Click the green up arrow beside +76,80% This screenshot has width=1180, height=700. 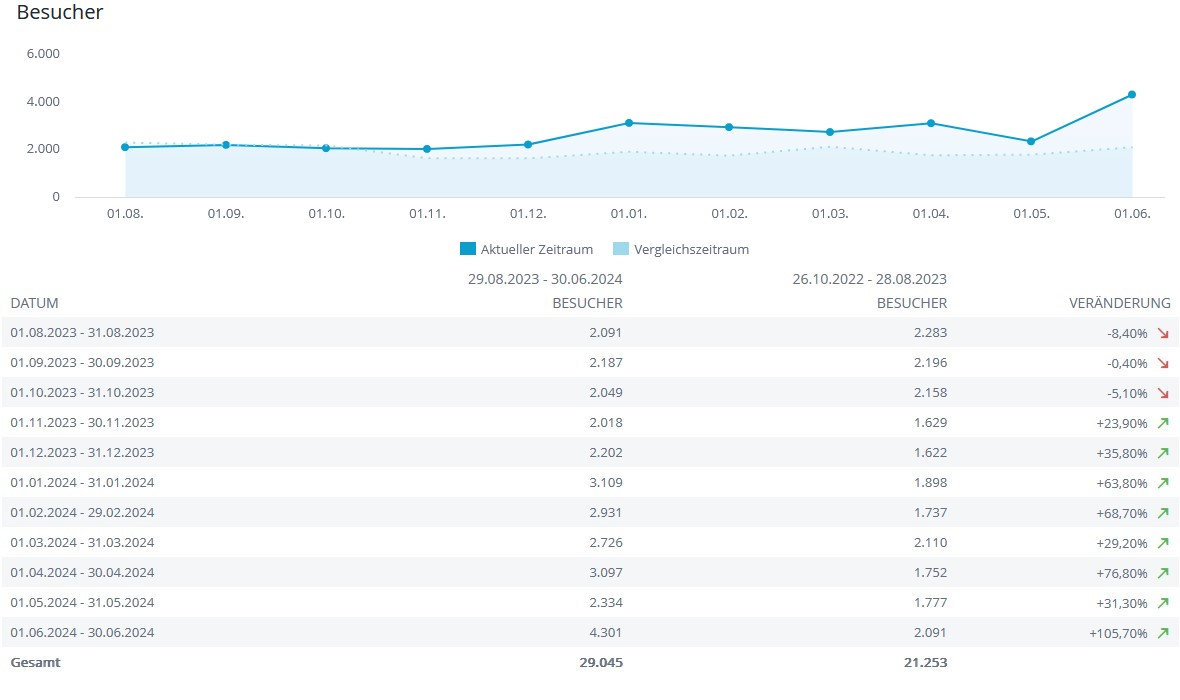click(x=1162, y=573)
